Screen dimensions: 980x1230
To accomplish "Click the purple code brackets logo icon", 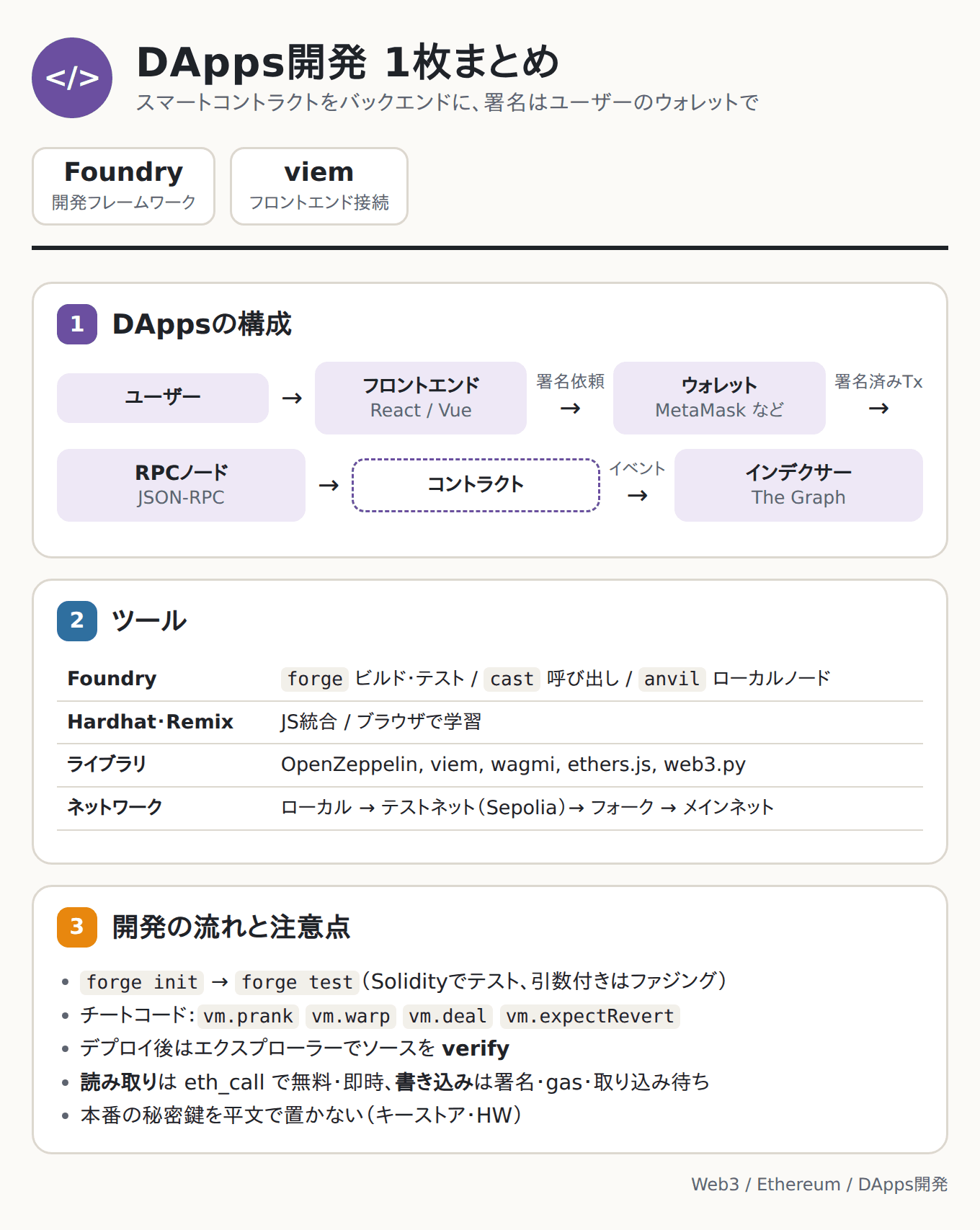I will coord(72,78).
